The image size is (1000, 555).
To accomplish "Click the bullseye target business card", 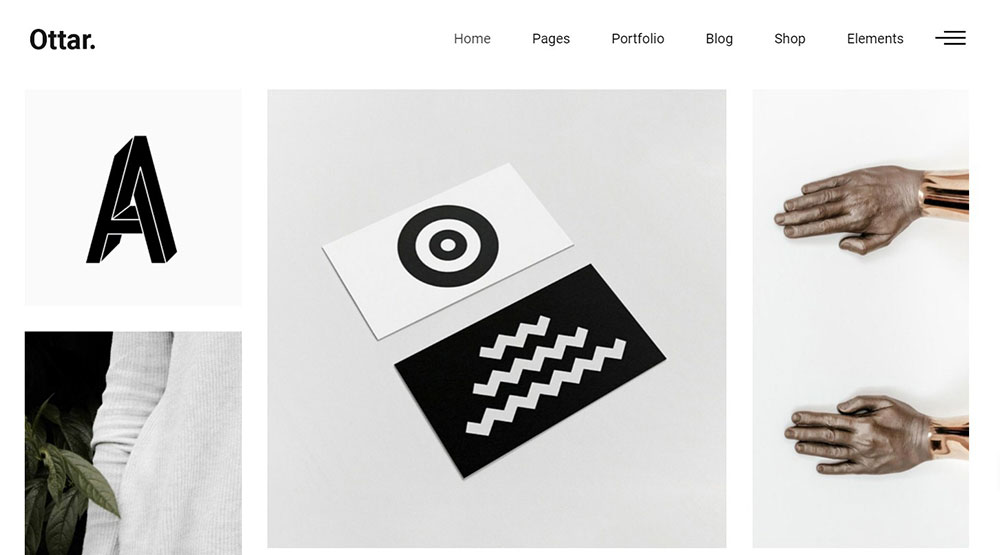I will [447, 251].
